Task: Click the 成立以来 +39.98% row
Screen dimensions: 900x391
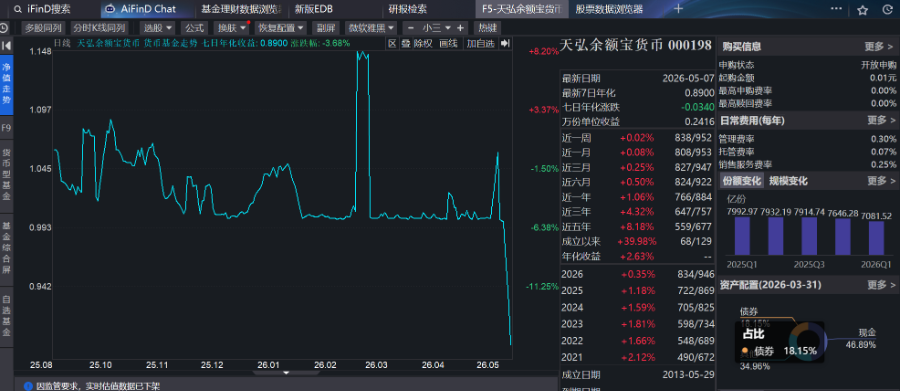Action: point(636,241)
